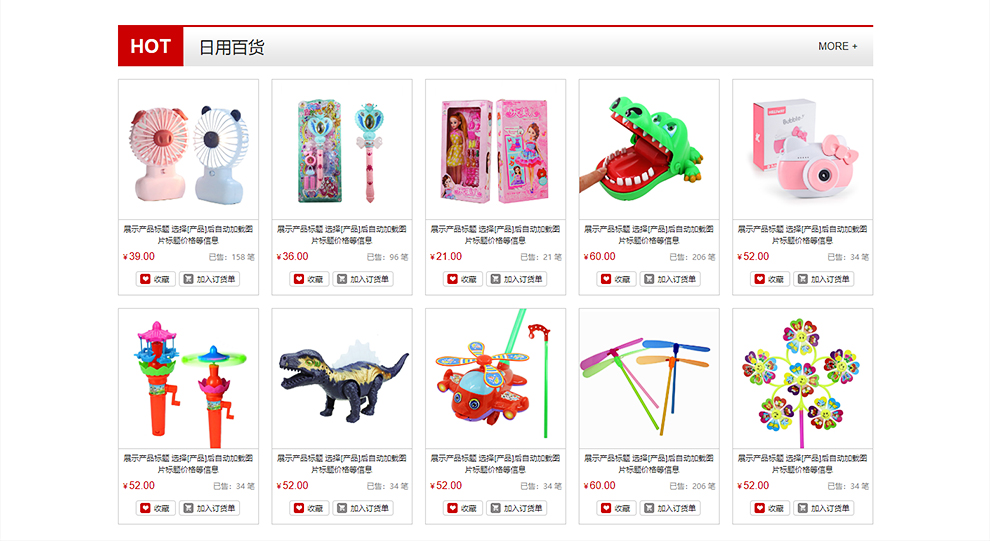Screen dimensions: 990x541
Task: View the pink Hello Kitty camera image
Action: [x=802, y=150]
